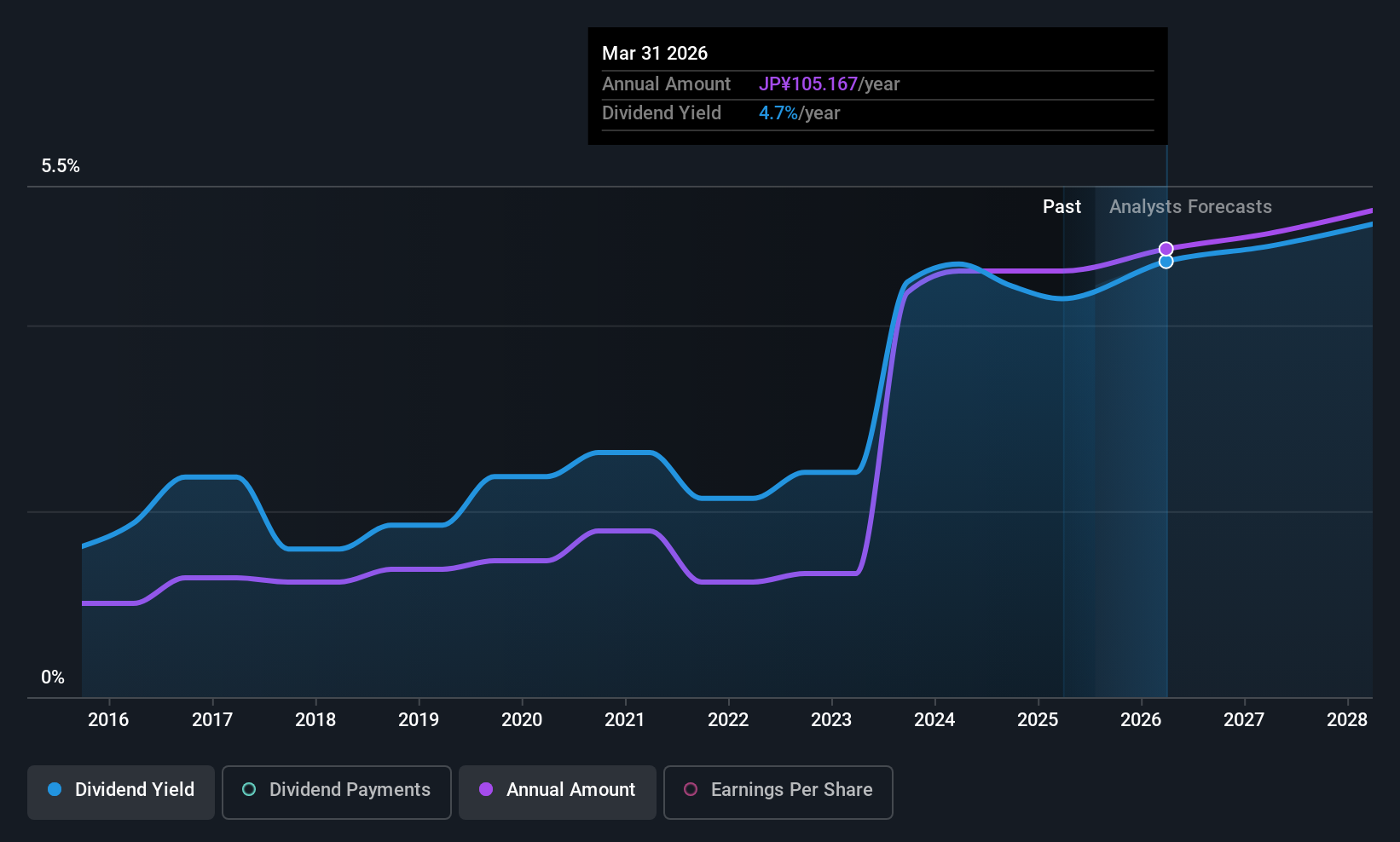
Task: Toggle the Dividend Yield legend button
Action: tap(121, 792)
